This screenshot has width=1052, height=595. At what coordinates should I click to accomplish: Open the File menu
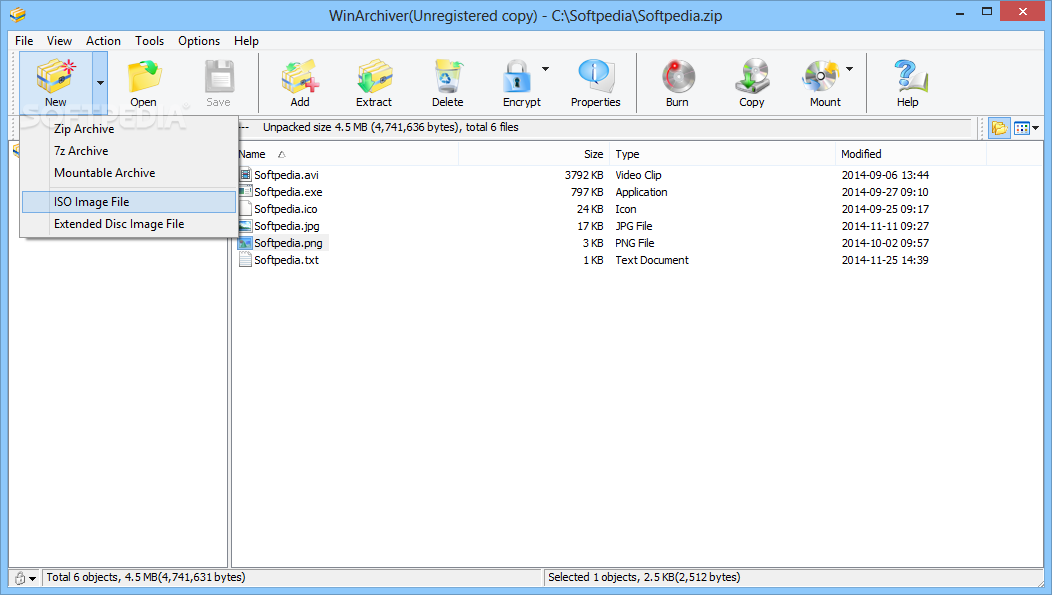tap(24, 41)
